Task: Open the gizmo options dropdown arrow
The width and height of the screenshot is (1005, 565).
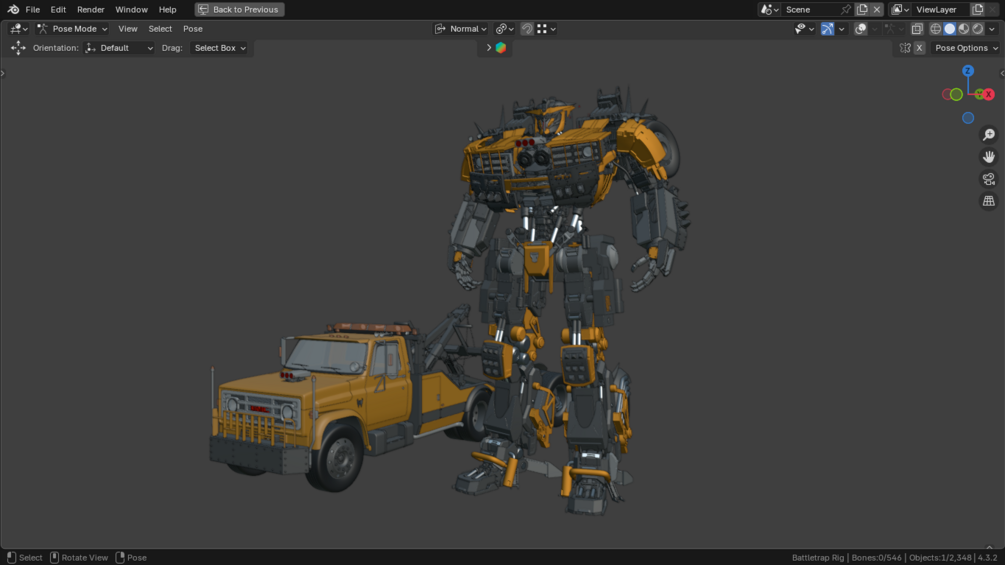Action: pos(841,29)
